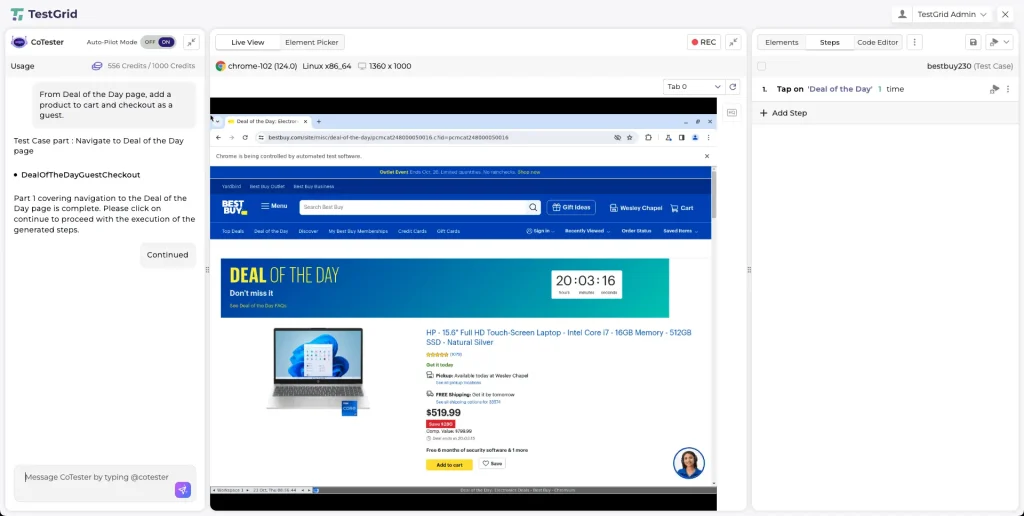Run step 1 Tap on Deal of the Day

[995, 89]
